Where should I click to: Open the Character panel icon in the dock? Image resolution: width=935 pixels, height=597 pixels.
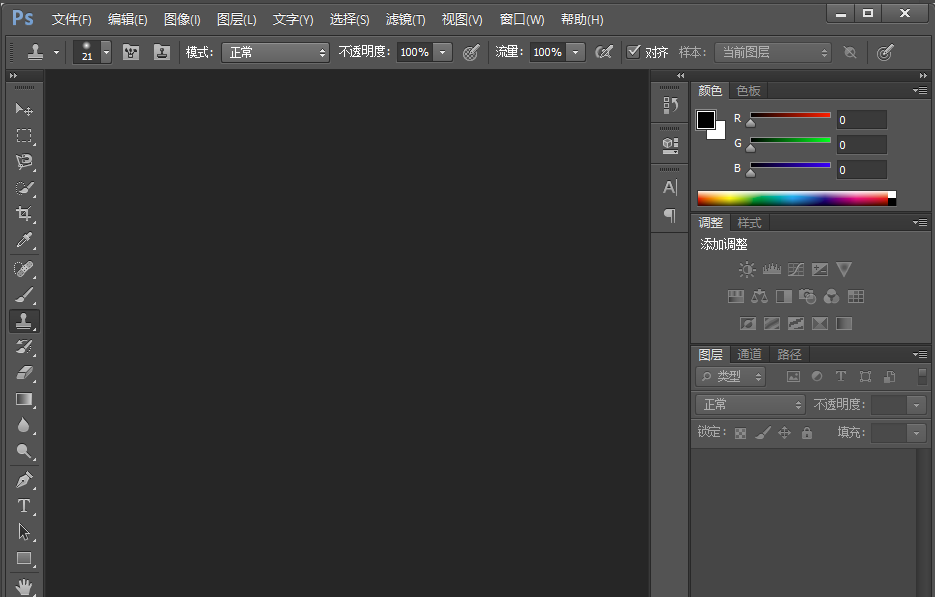click(669, 186)
